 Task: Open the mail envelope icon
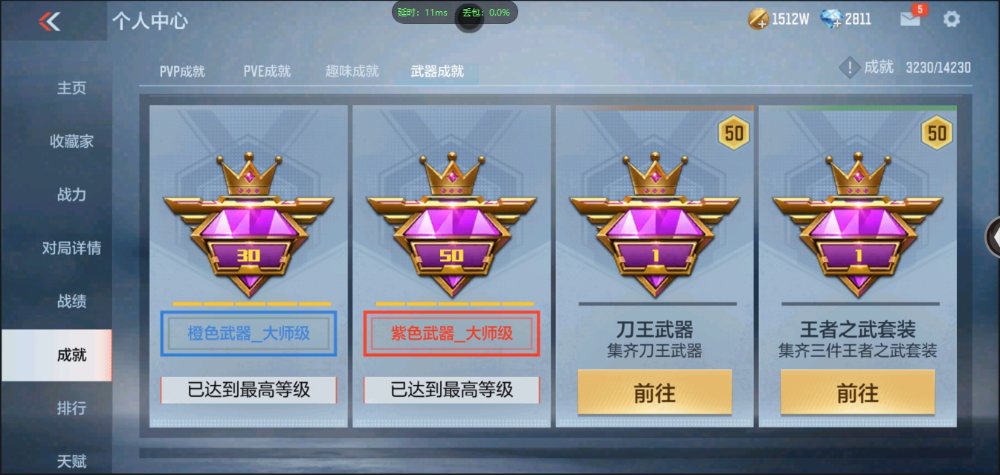coord(910,20)
